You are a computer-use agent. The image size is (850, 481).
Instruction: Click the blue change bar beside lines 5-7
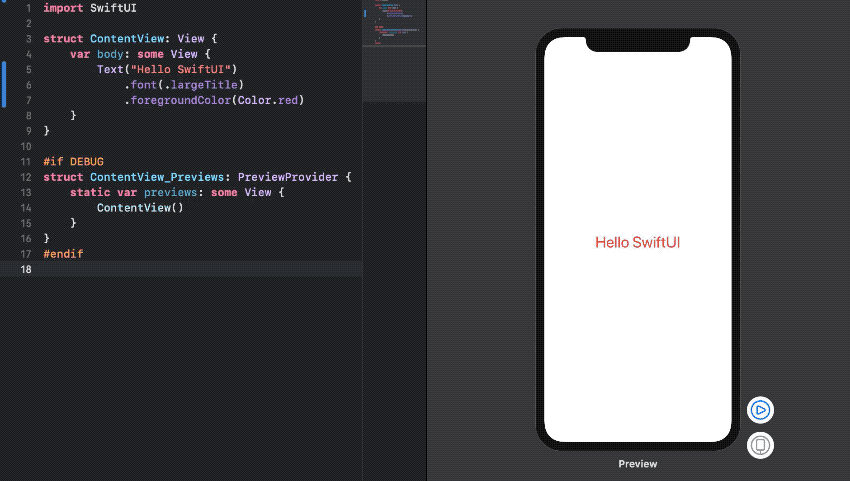(x=4, y=85)
